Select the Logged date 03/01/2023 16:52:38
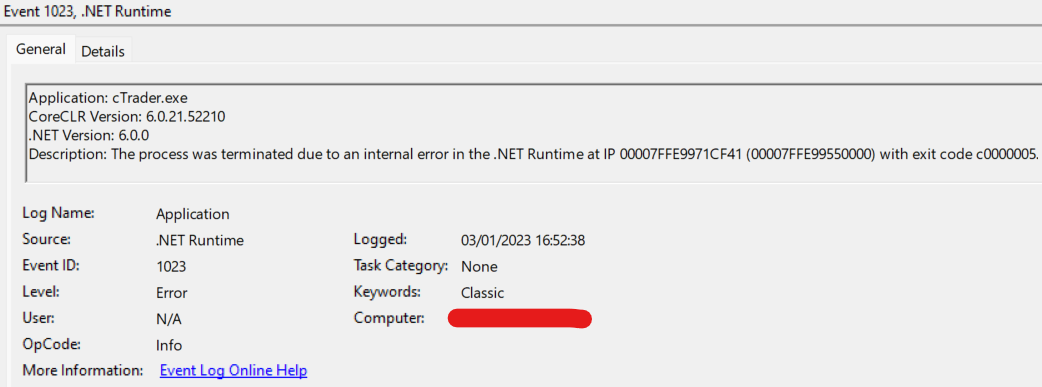This screenshot has height=387, width=1042. click(x=523, y=241)
